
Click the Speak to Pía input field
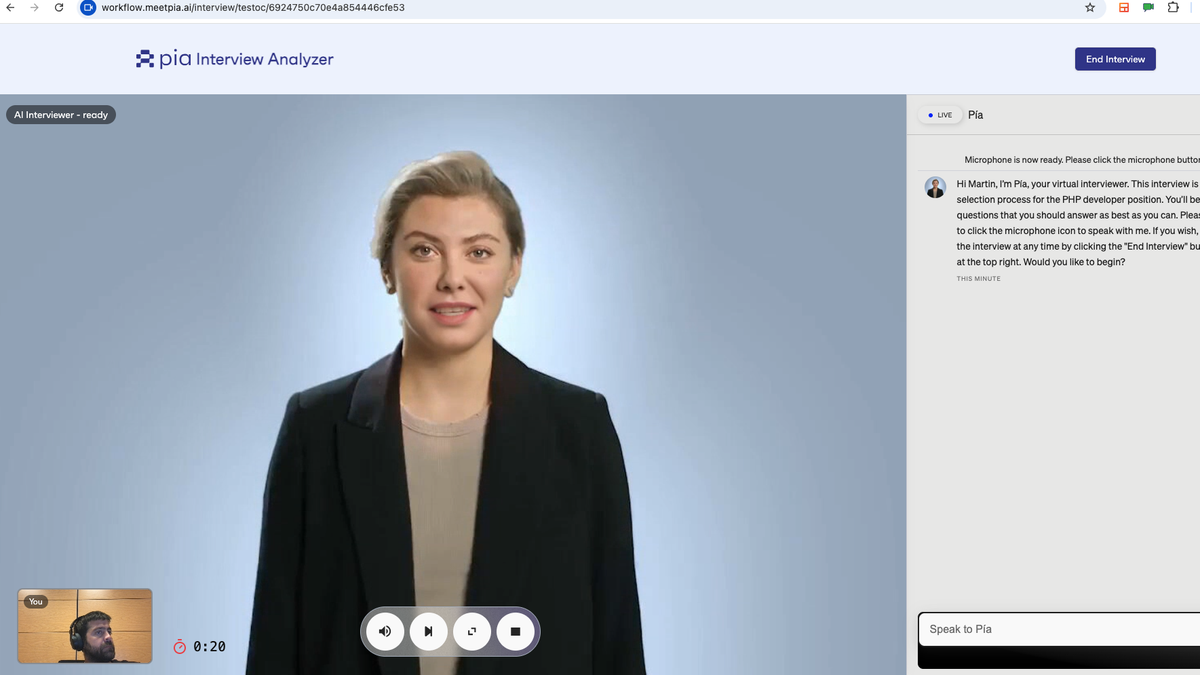1058,629
